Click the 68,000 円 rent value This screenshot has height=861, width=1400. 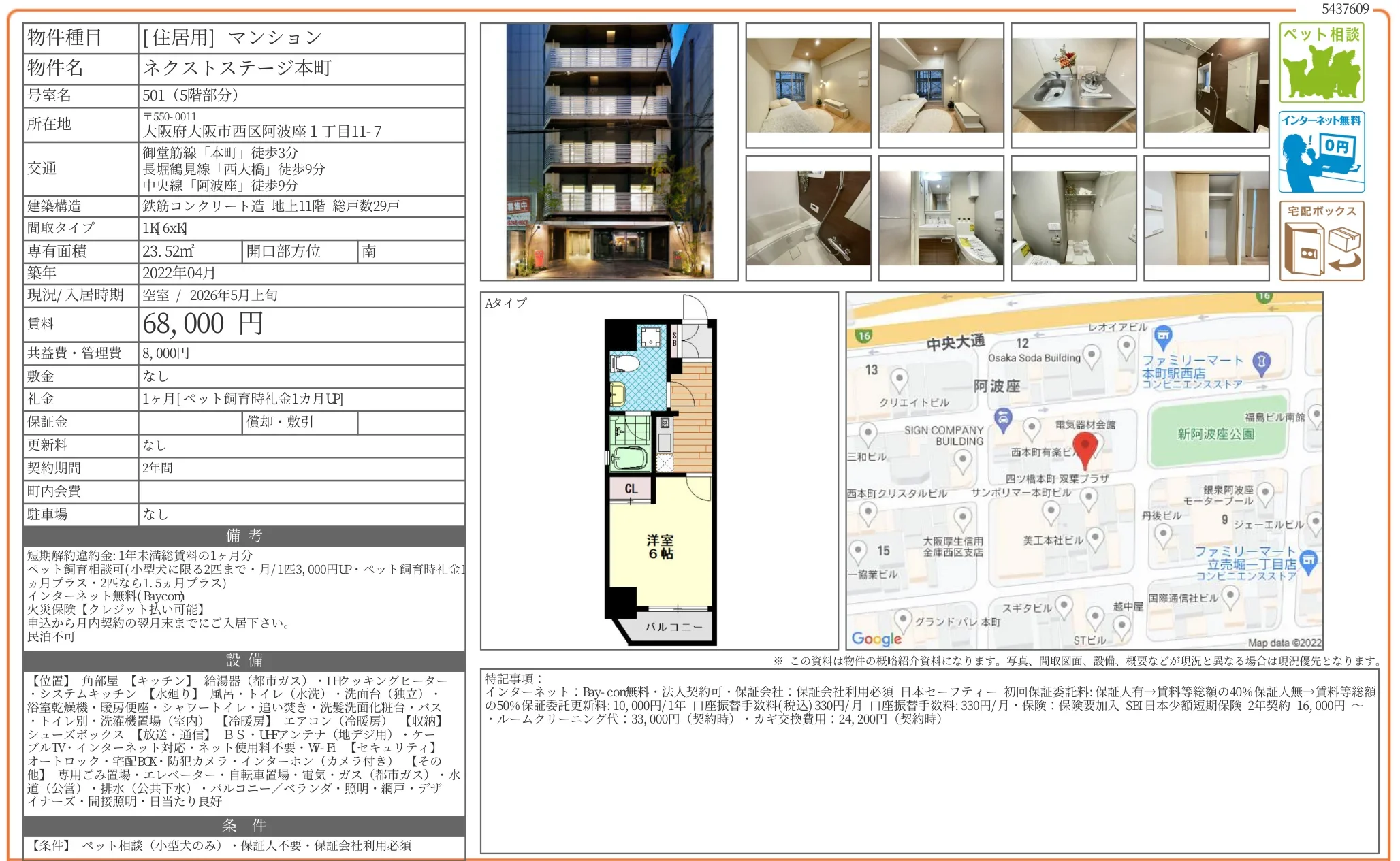pos(202,324)
